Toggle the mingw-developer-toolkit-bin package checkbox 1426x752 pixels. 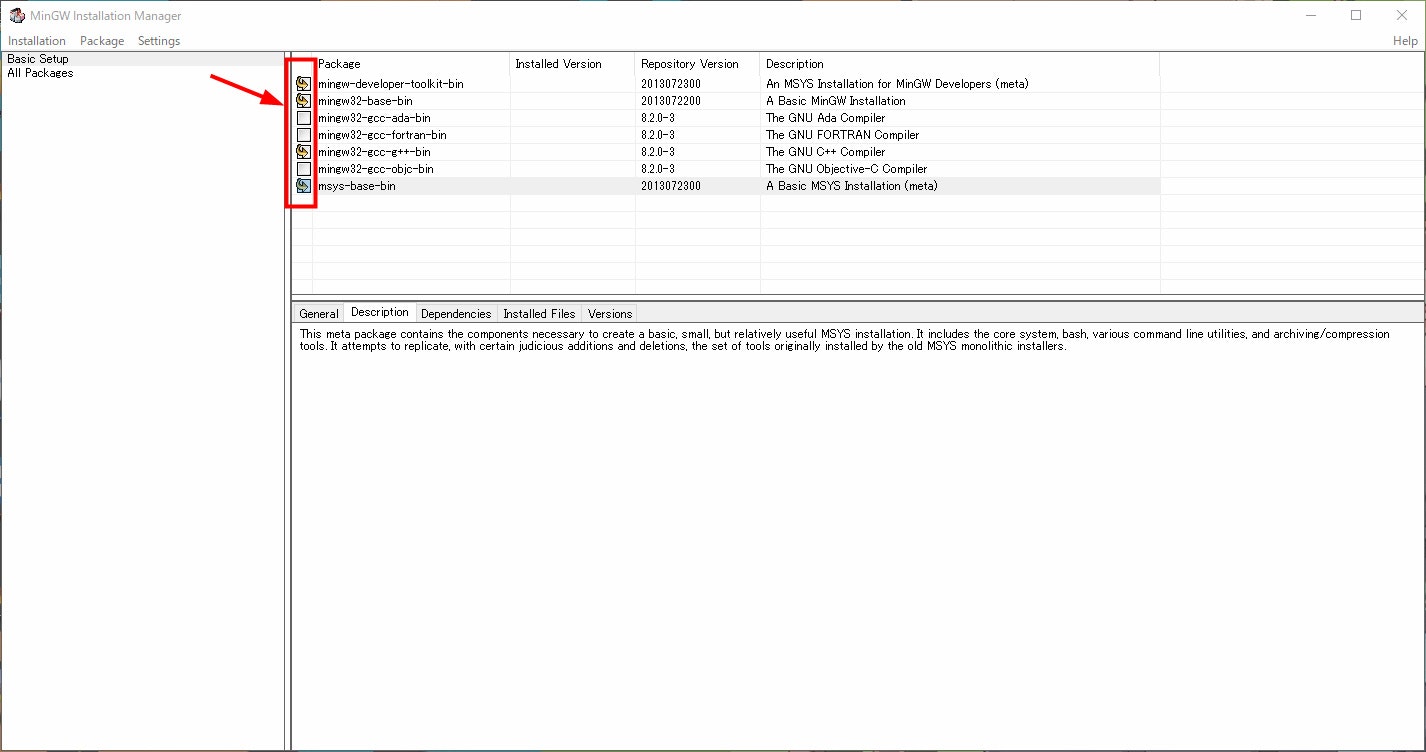pos(304,84)
